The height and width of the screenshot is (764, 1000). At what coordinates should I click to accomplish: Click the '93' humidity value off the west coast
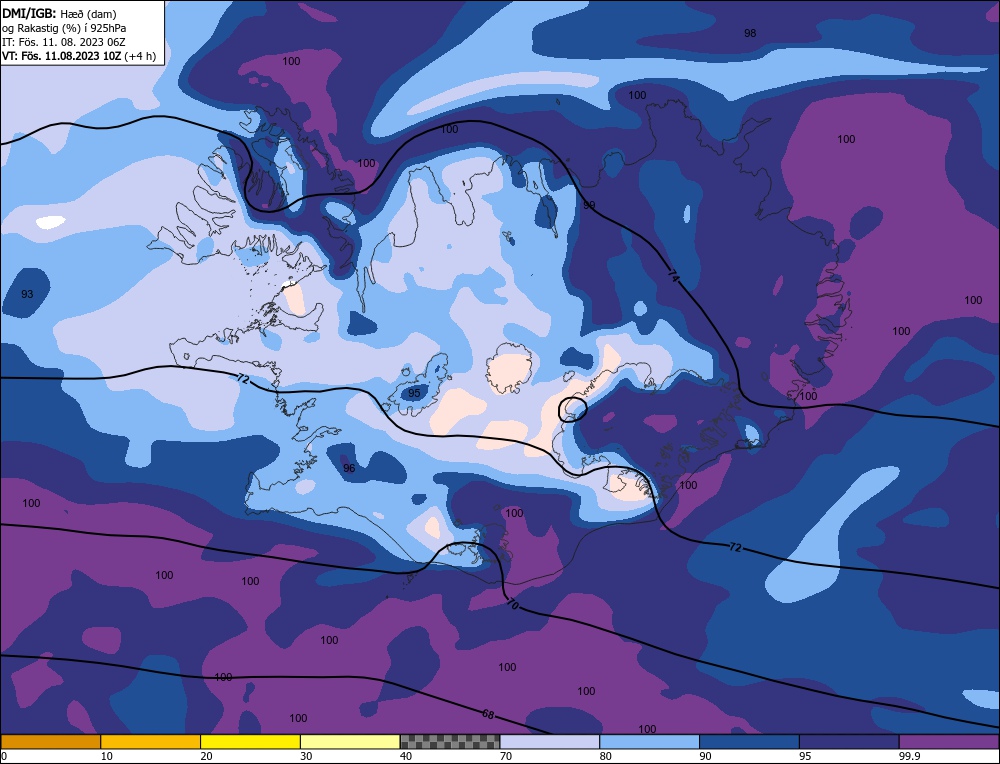click(27, 294)
